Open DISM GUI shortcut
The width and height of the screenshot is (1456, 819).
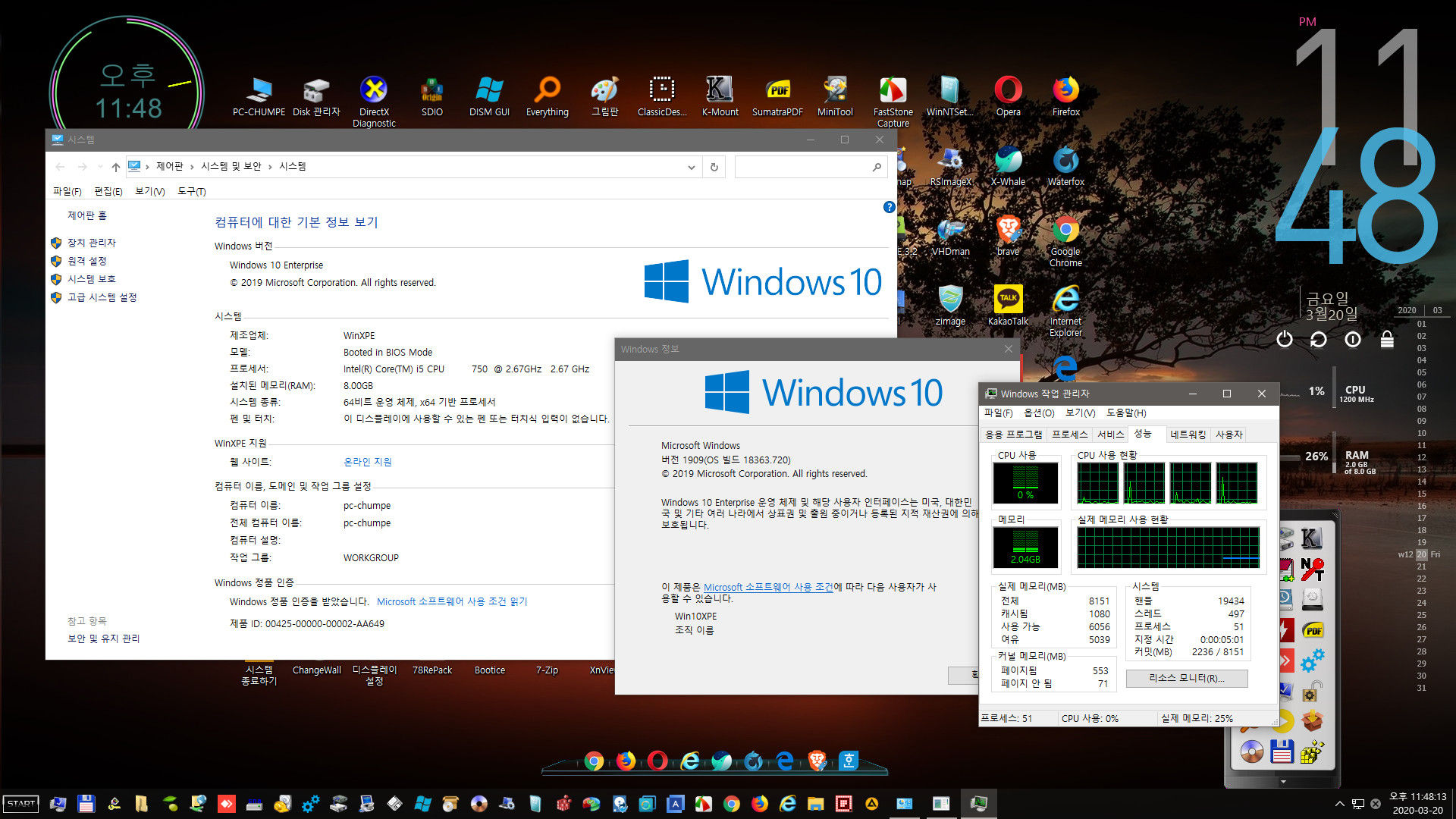coord(489,97)
